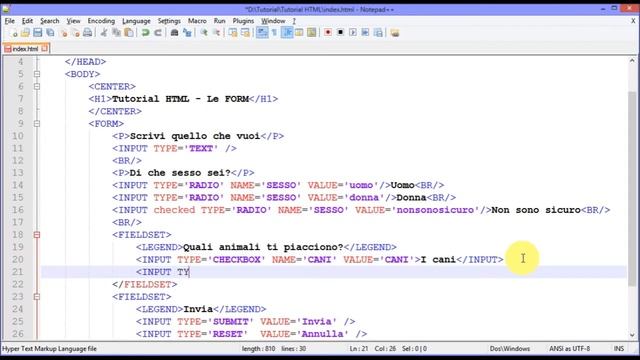Open user-defined language toolbar icon

coord(299,33)
